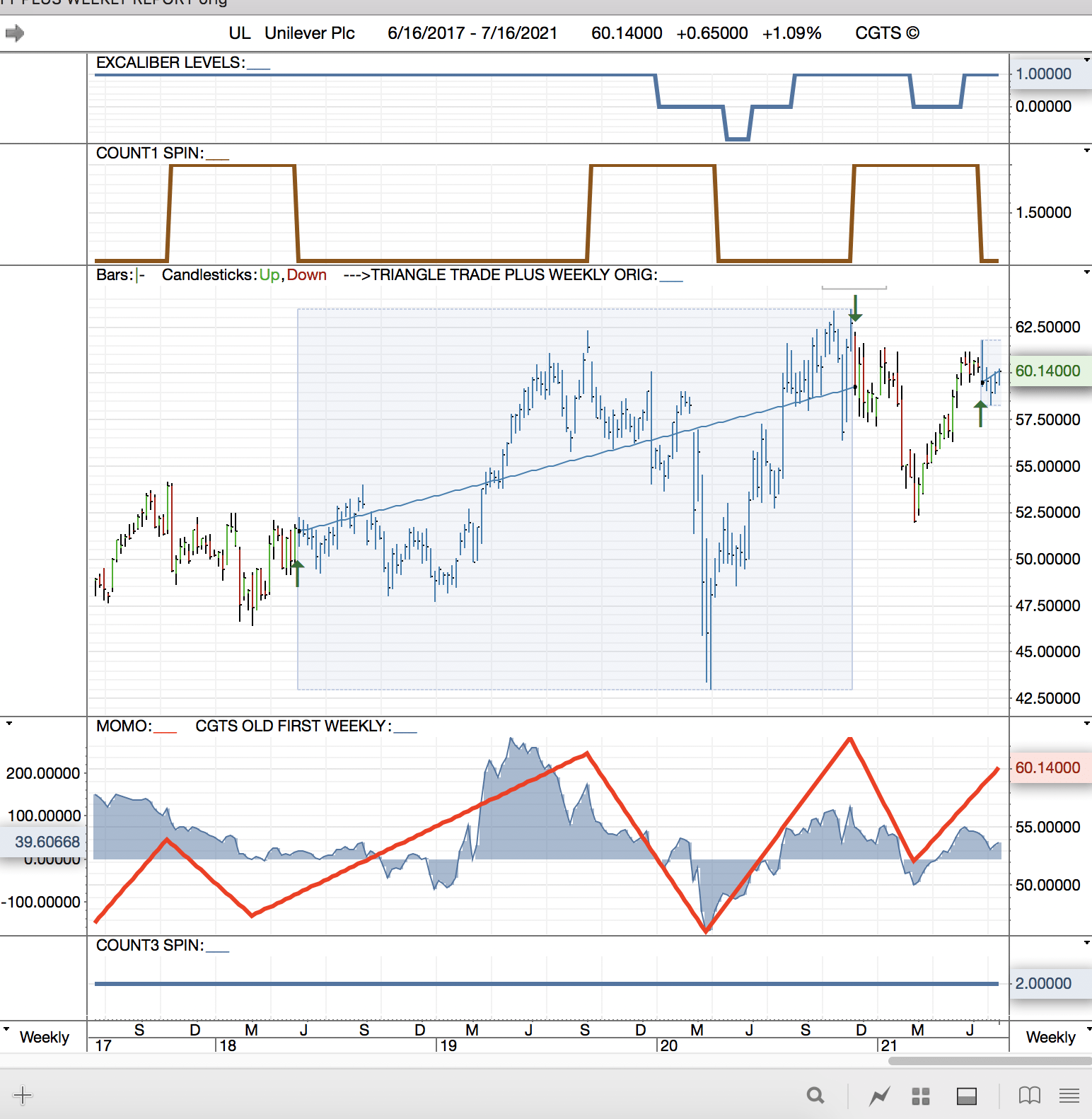Click the MOMO indicator label

[x=124, y=726]
